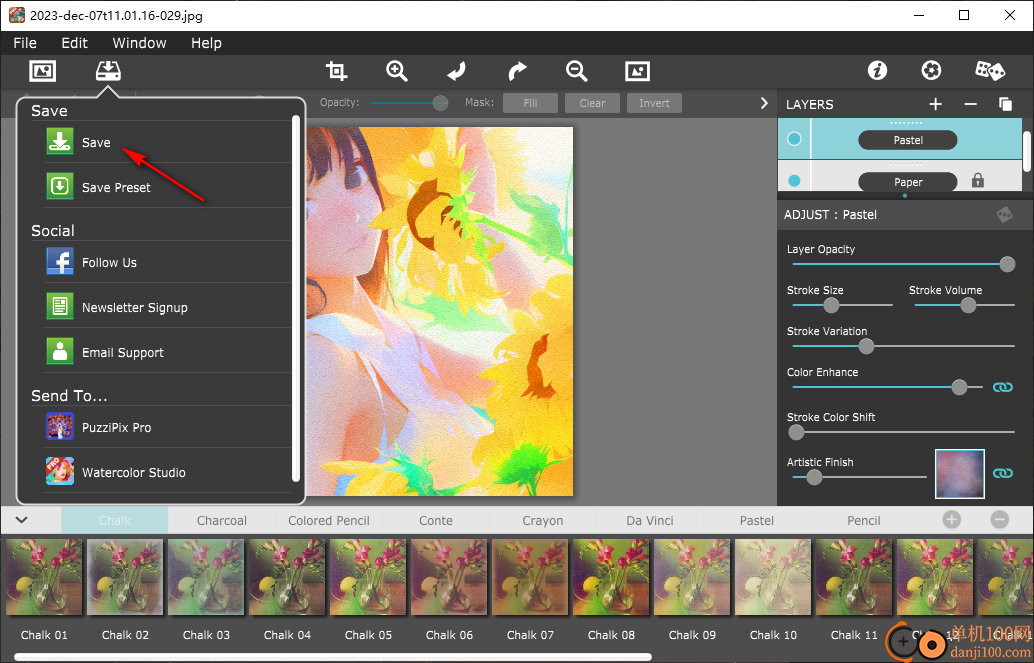
Task: Open the settings gear icon
Action: (931, 71)
